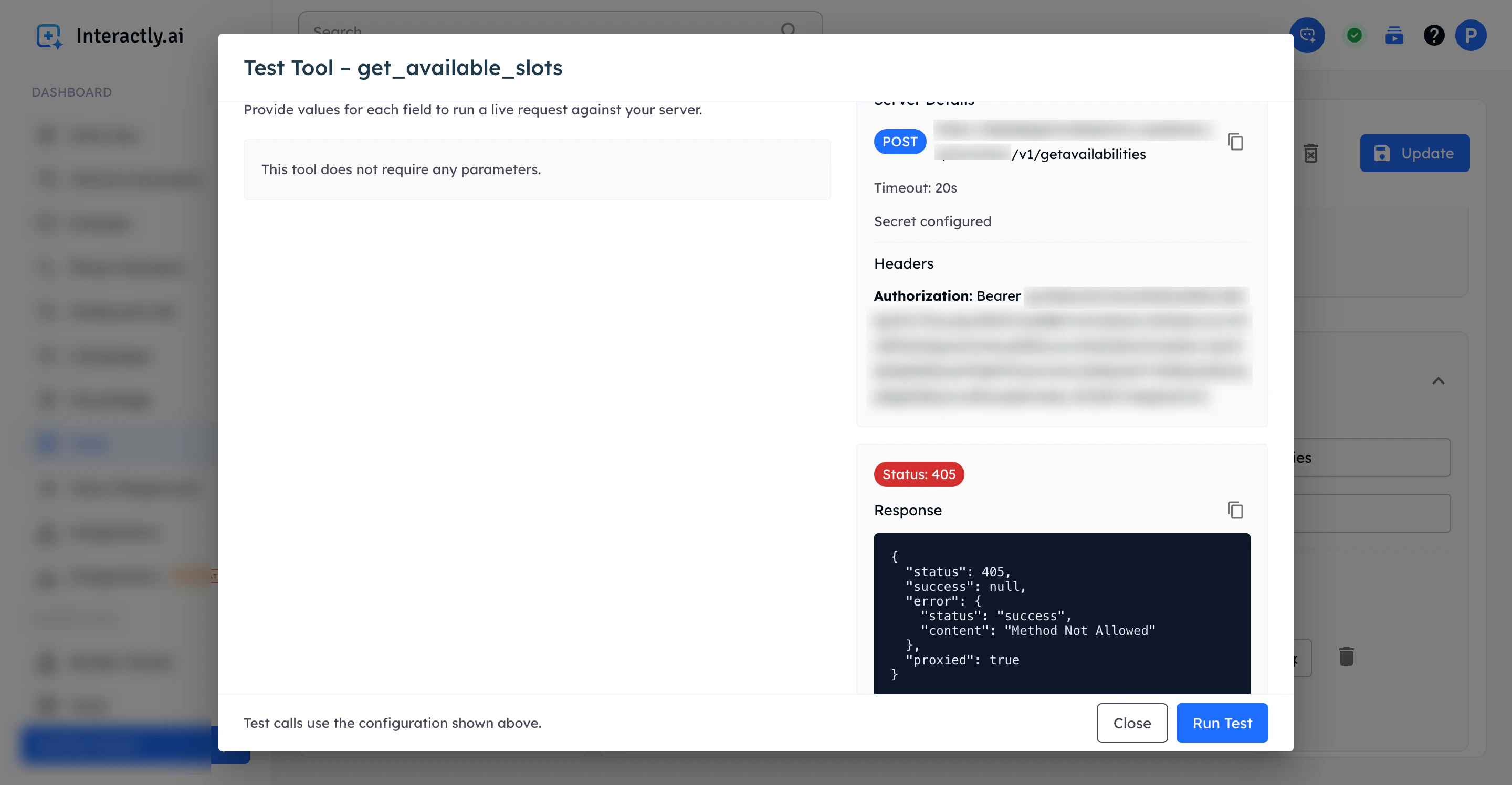The image size is (1512, 785).
Task: Click the Interactly.ai logo
Action: [110, 36]
